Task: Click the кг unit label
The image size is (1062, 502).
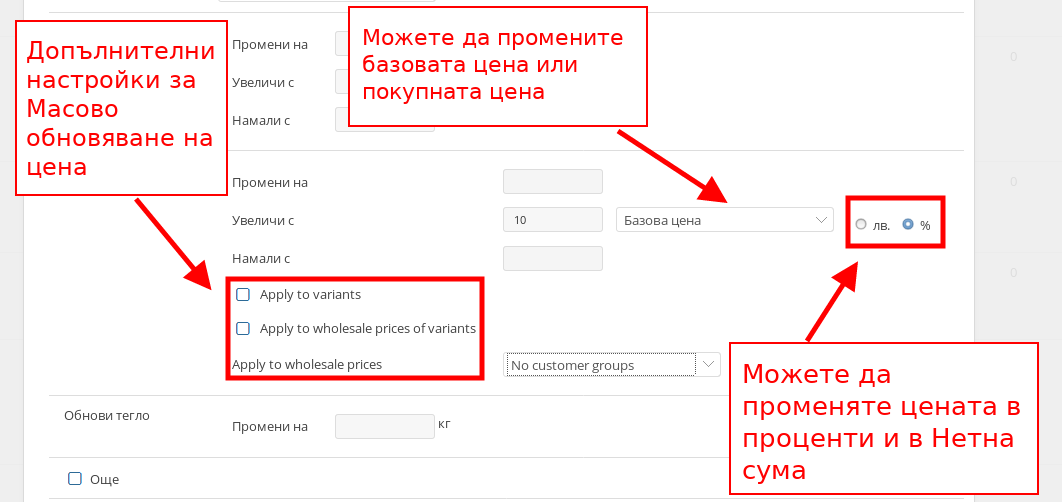Action: (445, 424)
